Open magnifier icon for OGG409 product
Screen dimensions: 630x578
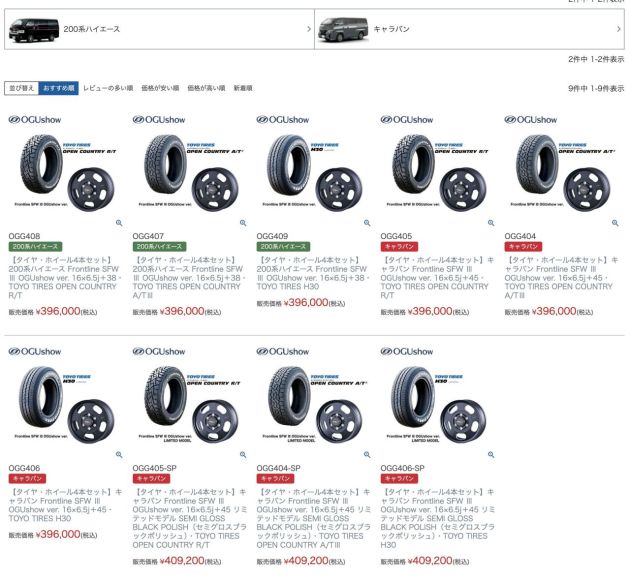click(367, 223)
